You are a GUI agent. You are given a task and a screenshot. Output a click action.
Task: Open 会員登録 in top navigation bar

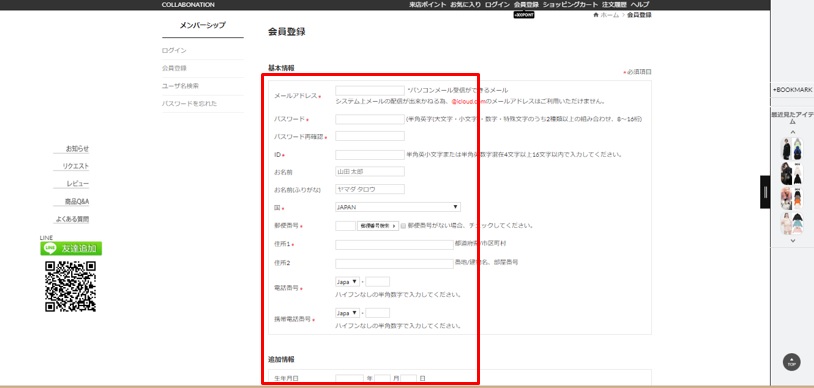coord(526,5)
